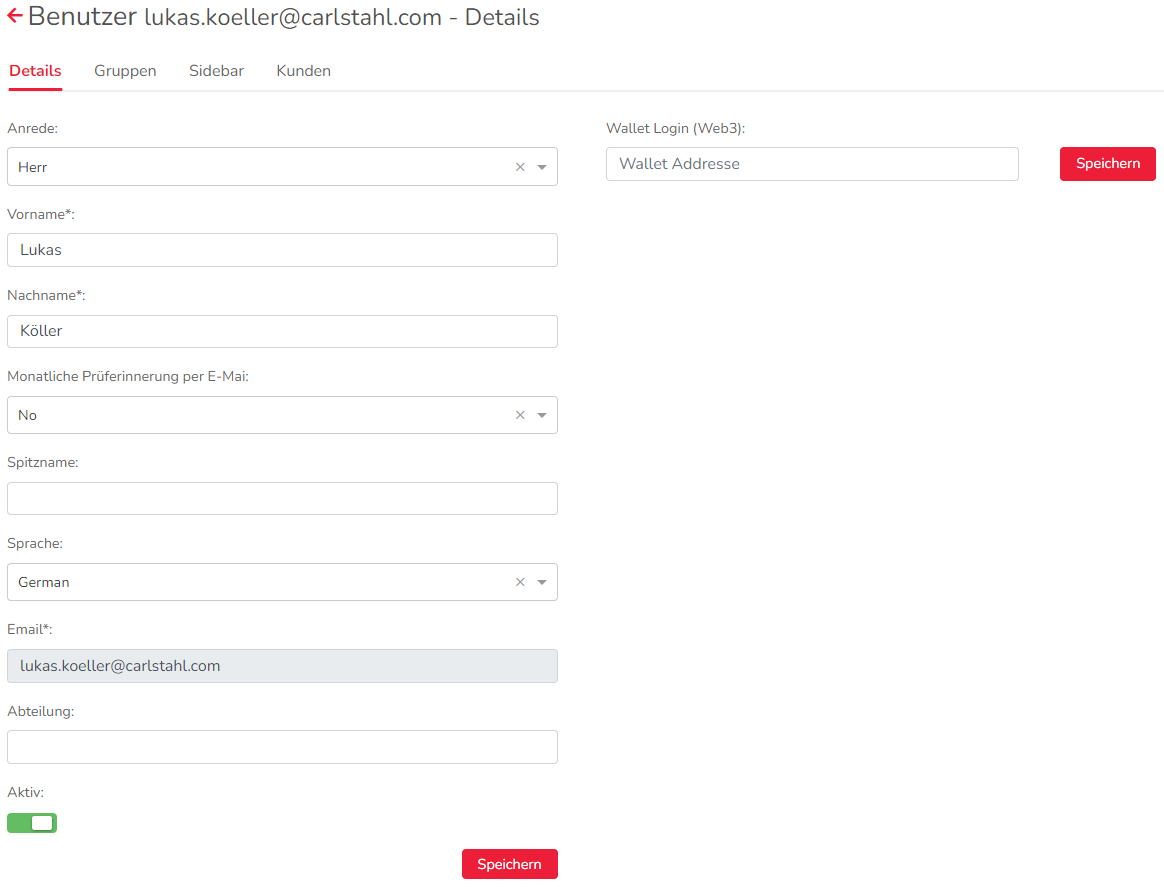
Task: Expand the Sprache dropdown arrow
Action: 542,582
